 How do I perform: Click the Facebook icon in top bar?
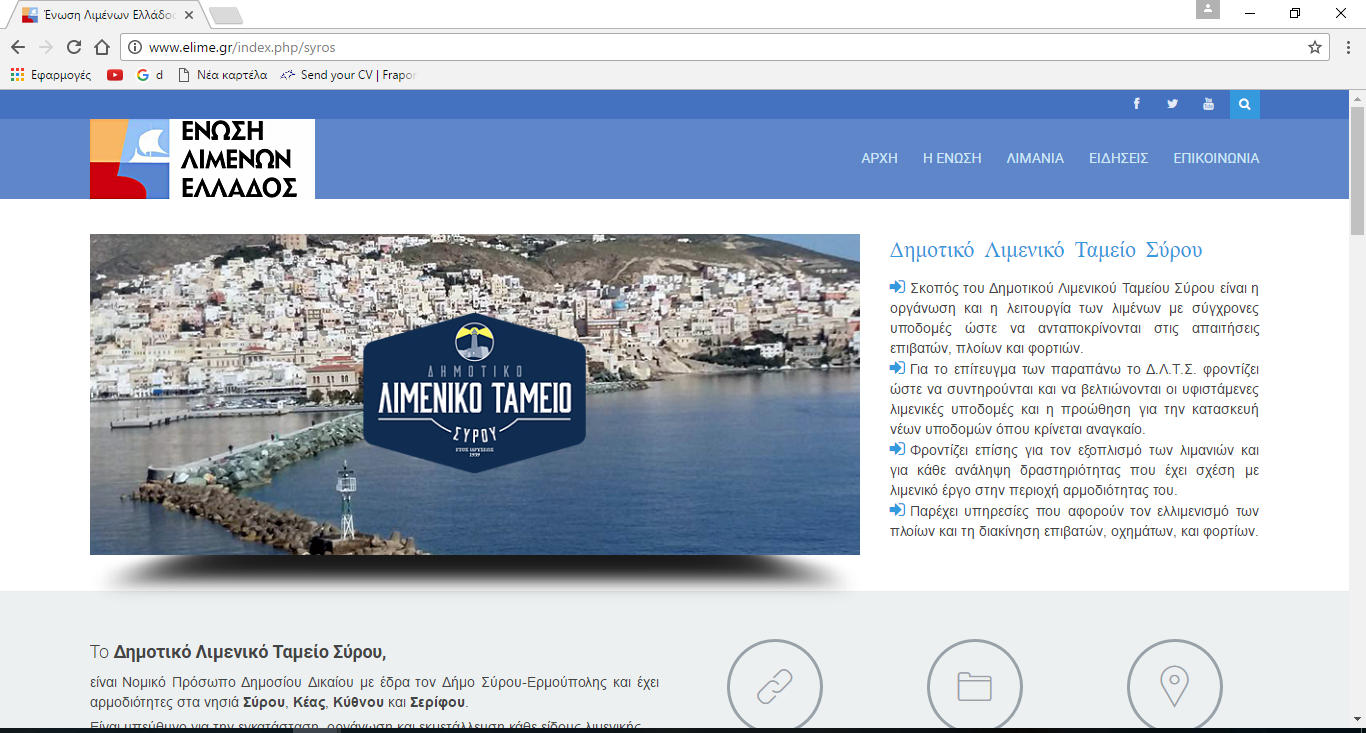tap(1136, 104)
